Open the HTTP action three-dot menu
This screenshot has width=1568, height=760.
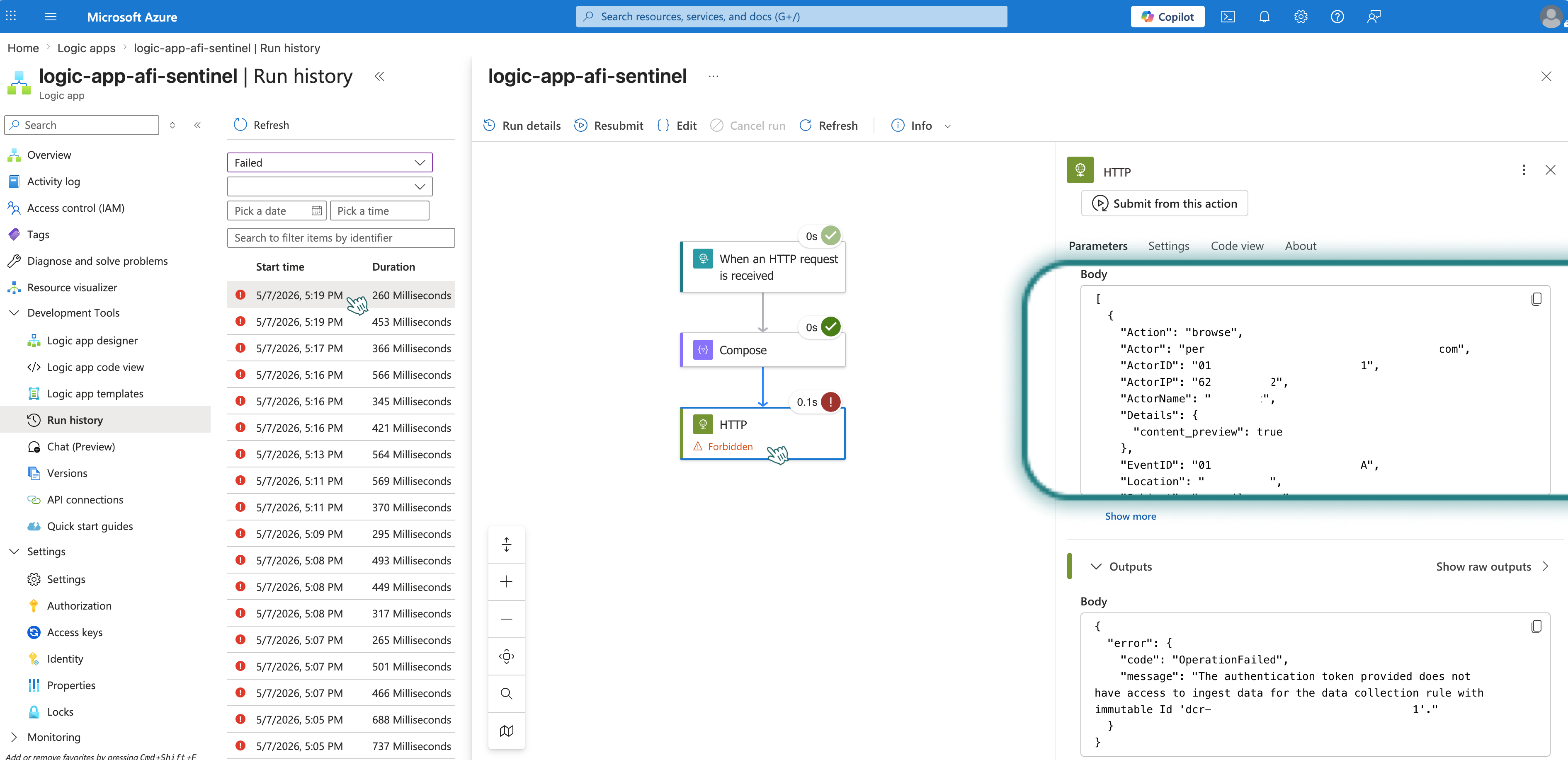pos(1524,170)
